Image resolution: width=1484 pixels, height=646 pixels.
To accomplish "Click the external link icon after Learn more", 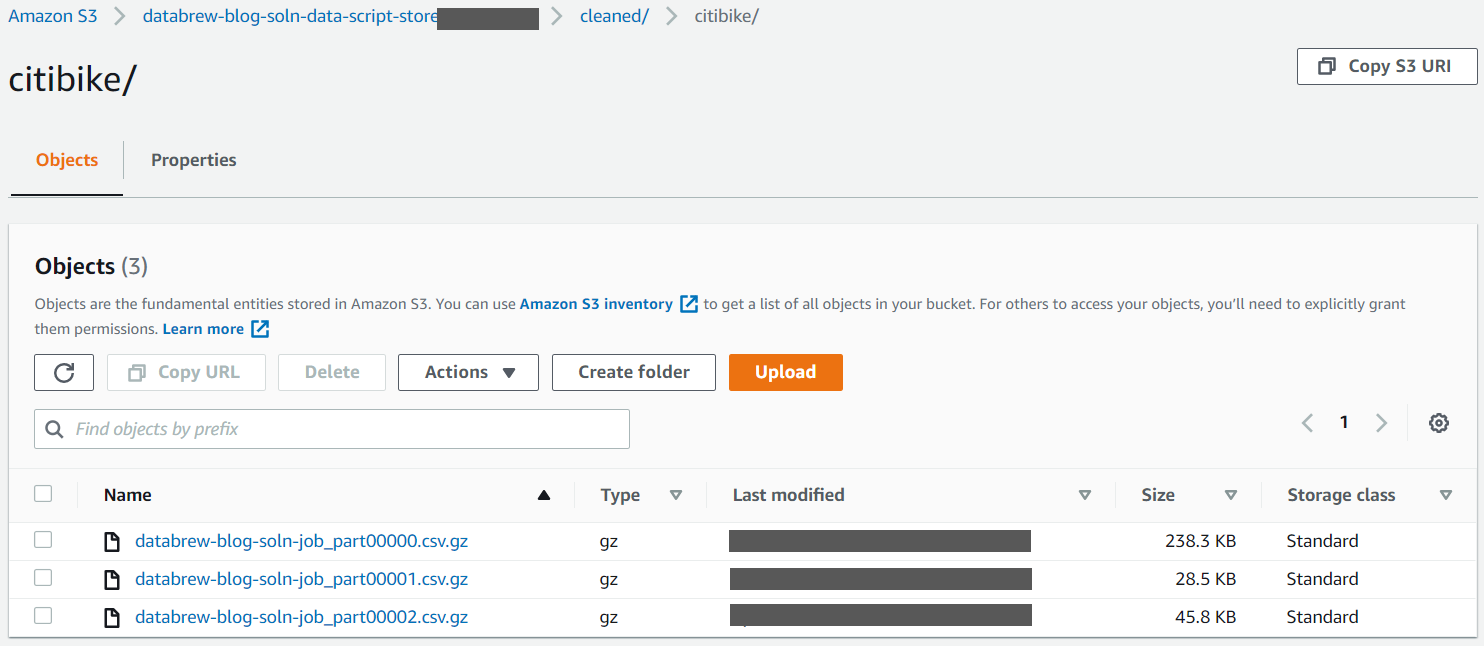I will click(x=260, y=329).
